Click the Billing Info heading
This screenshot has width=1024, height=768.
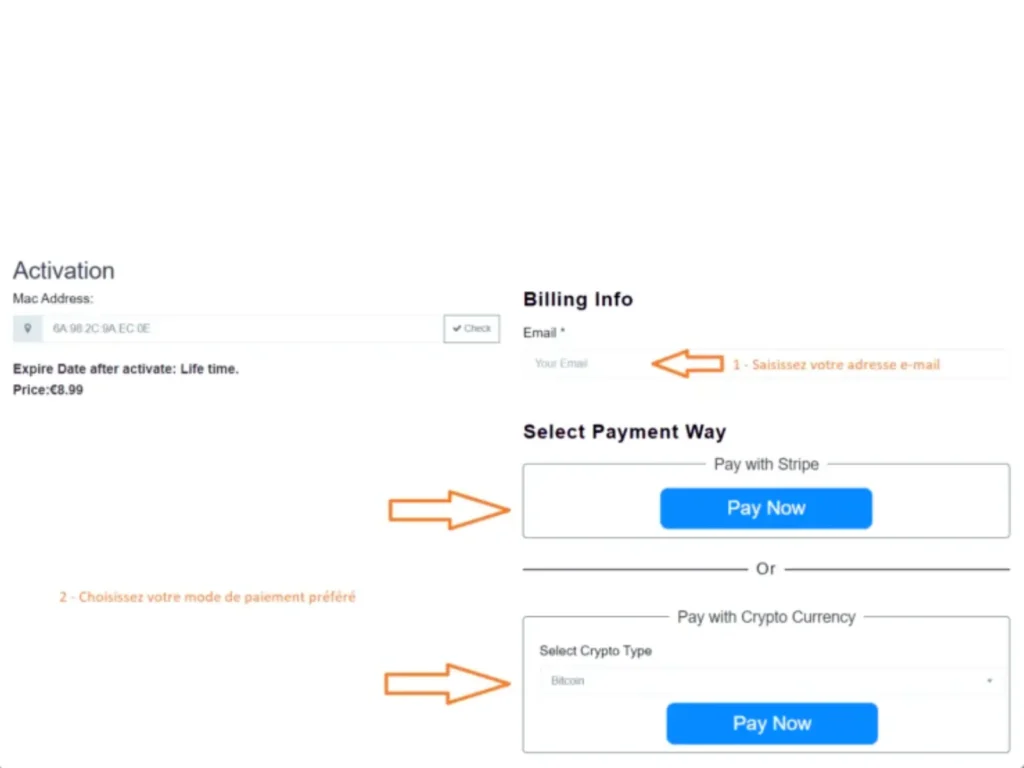[x=578, y=299]
